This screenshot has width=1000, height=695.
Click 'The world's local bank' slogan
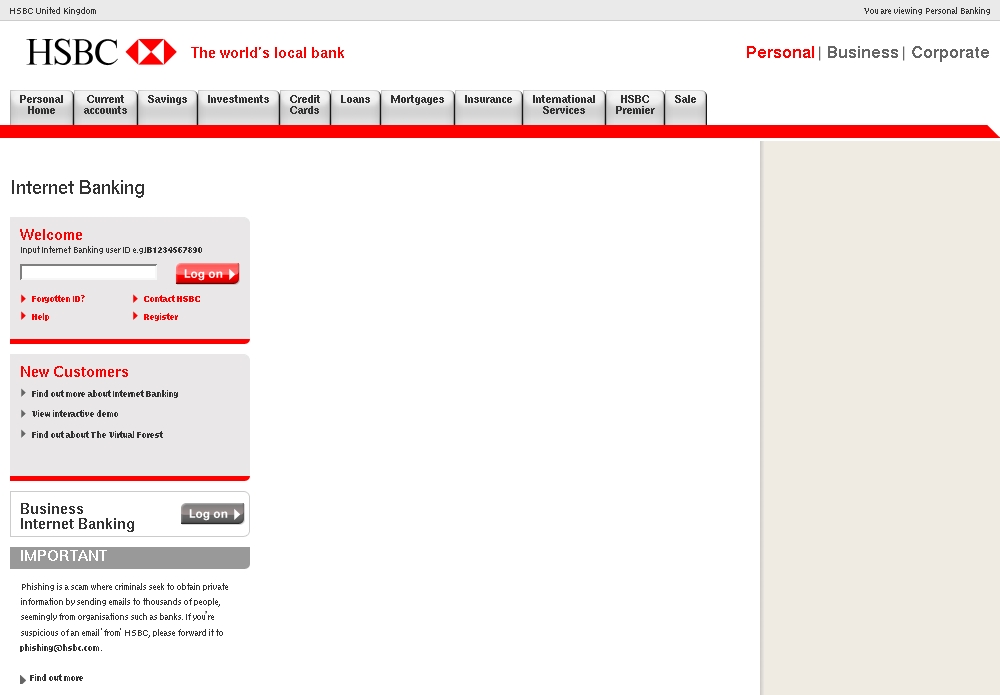(267, 53)
